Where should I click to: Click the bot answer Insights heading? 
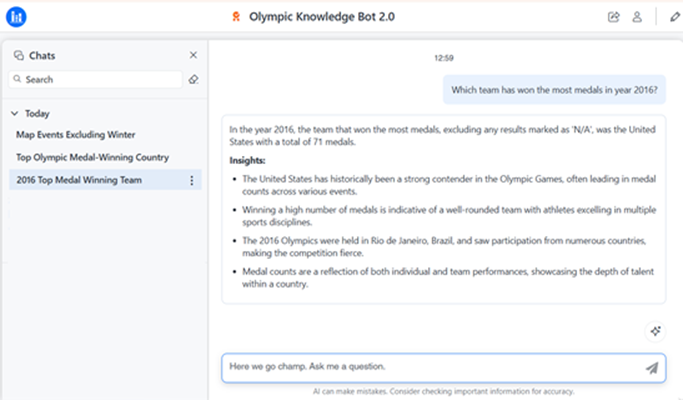[249, 160]
